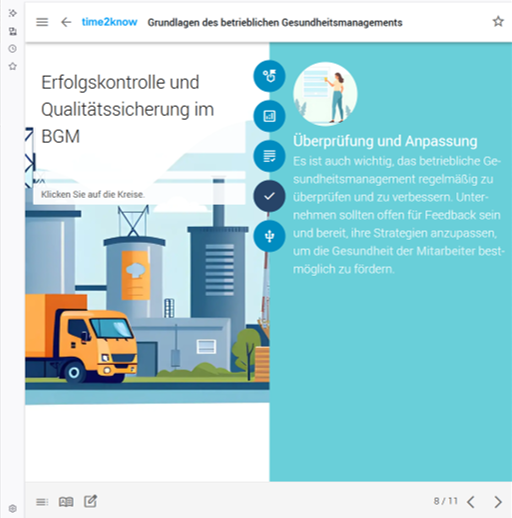The image size is (512, 518).
Task: Select the dark checkmark circle
Action: 269,196
